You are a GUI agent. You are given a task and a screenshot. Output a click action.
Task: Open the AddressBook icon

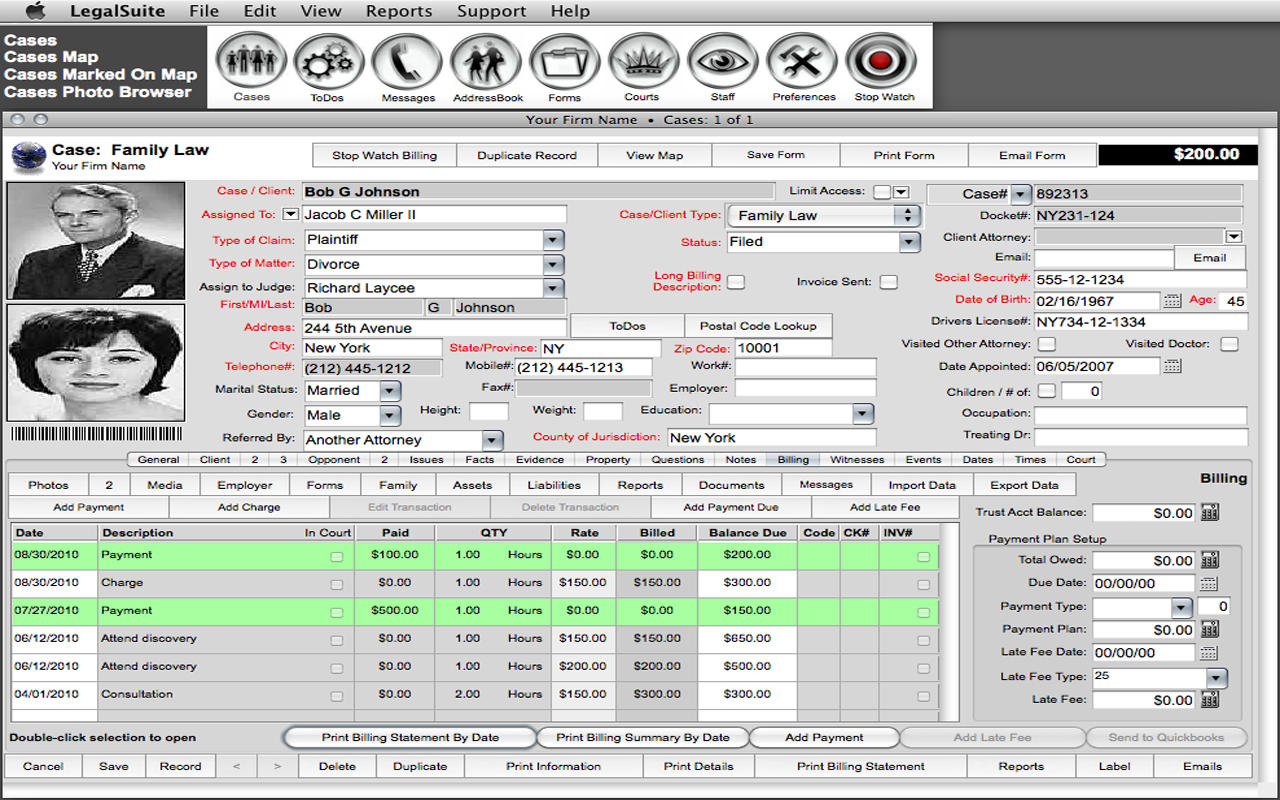coord(486,62)
